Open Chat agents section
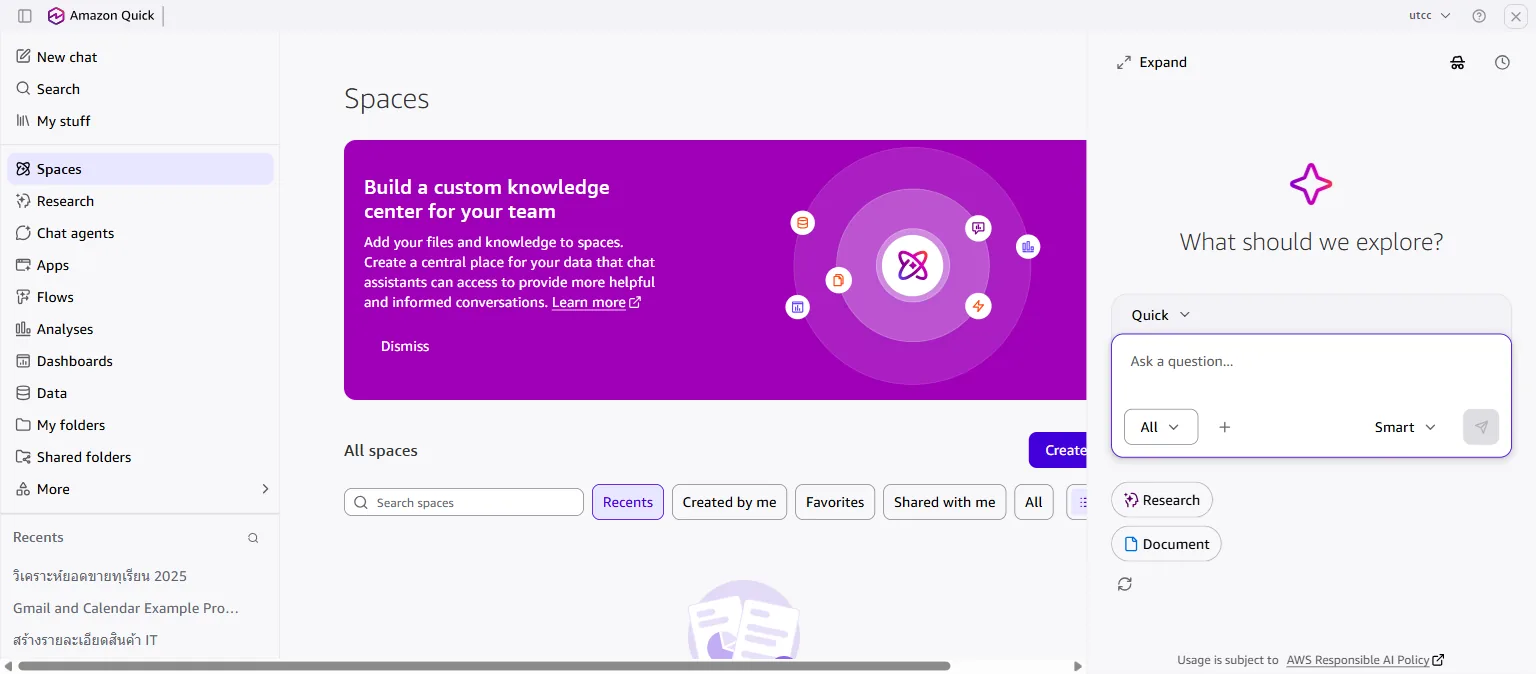 [x=140, y=233]
